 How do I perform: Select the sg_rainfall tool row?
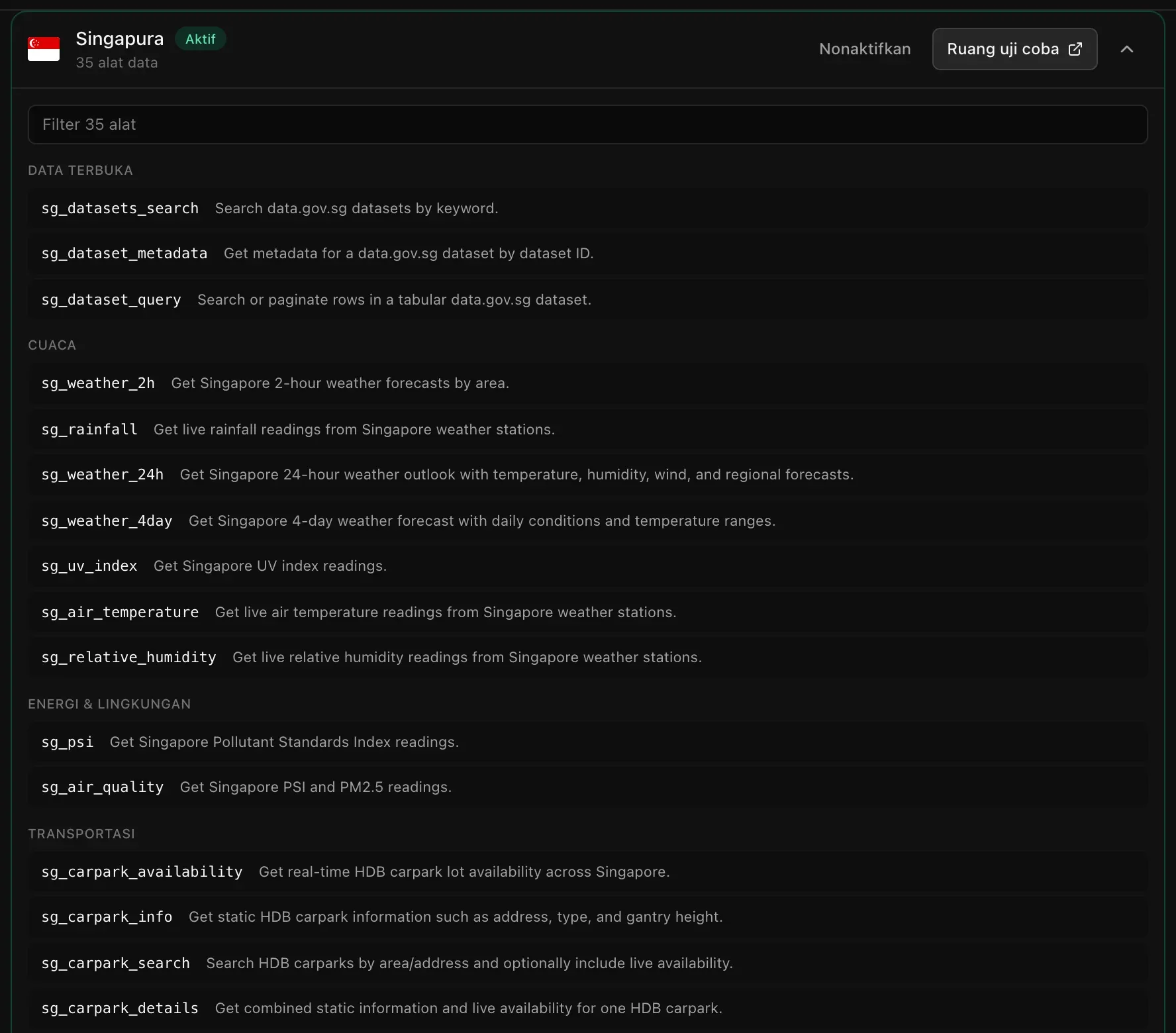click(x=588, y=429)
